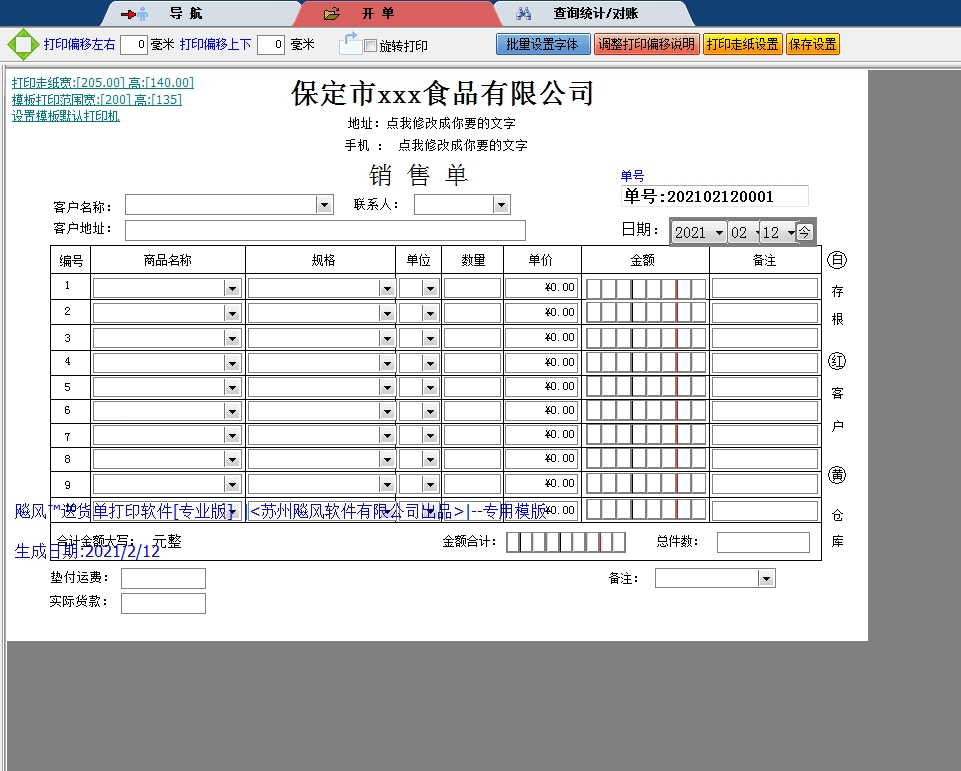Click the binoculars icon on 查询统计/对账 tab
This screenshot has width=961, height=771.
[522, 13]
